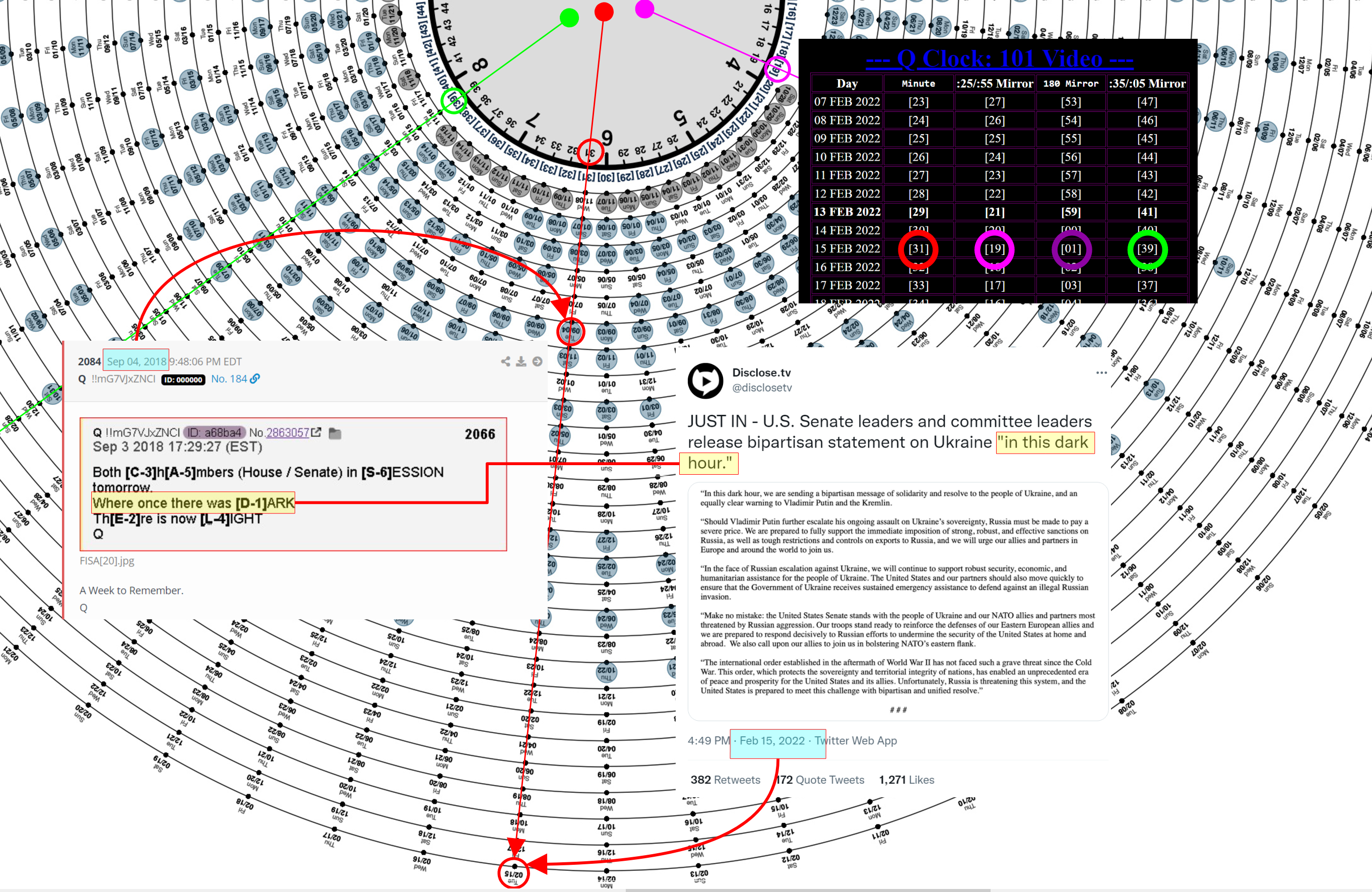
Task: Open the @disclosetv handle
Action: (761, 388)
